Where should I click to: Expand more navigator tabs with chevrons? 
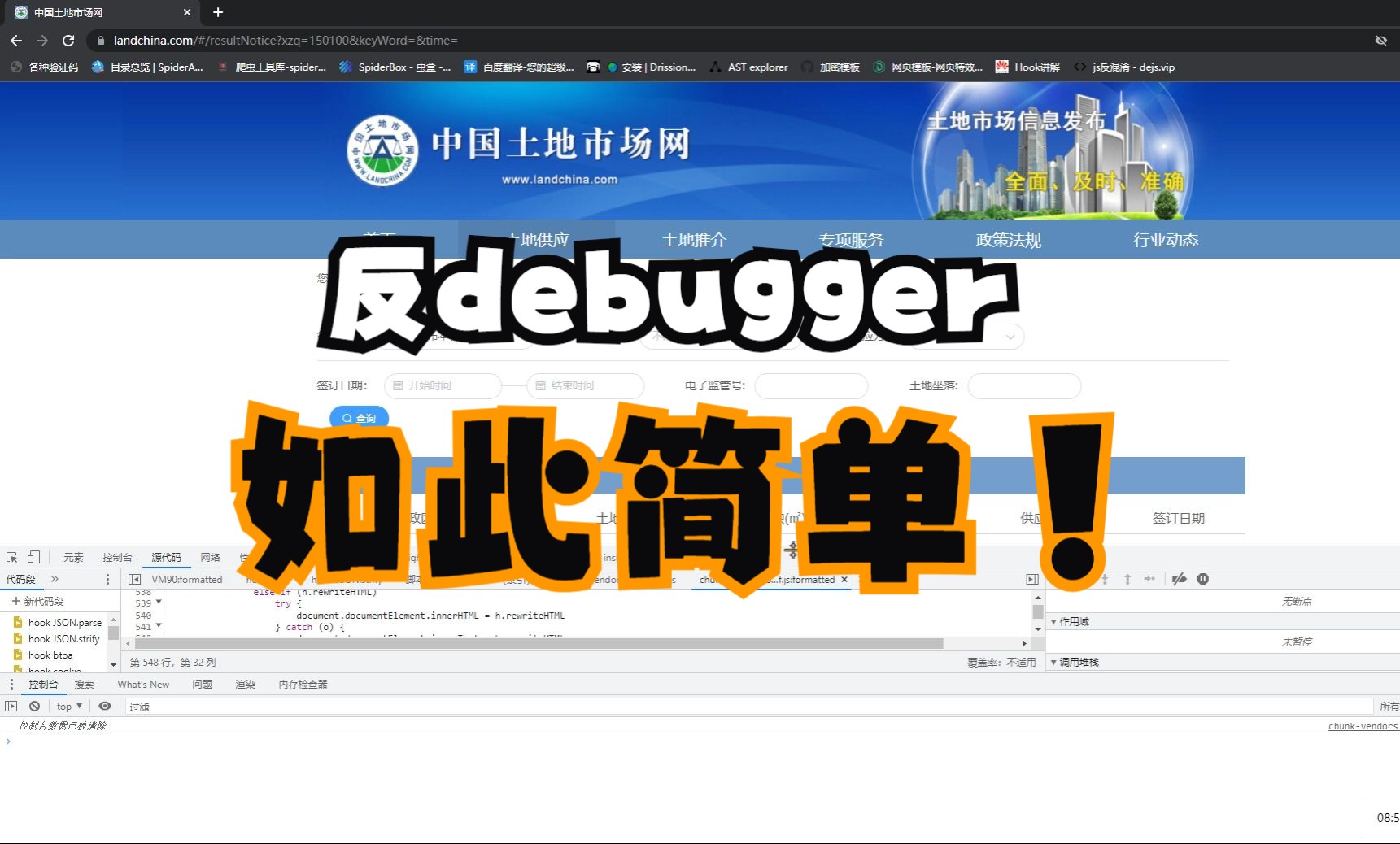pyautogui.click(x=55, y=579)
